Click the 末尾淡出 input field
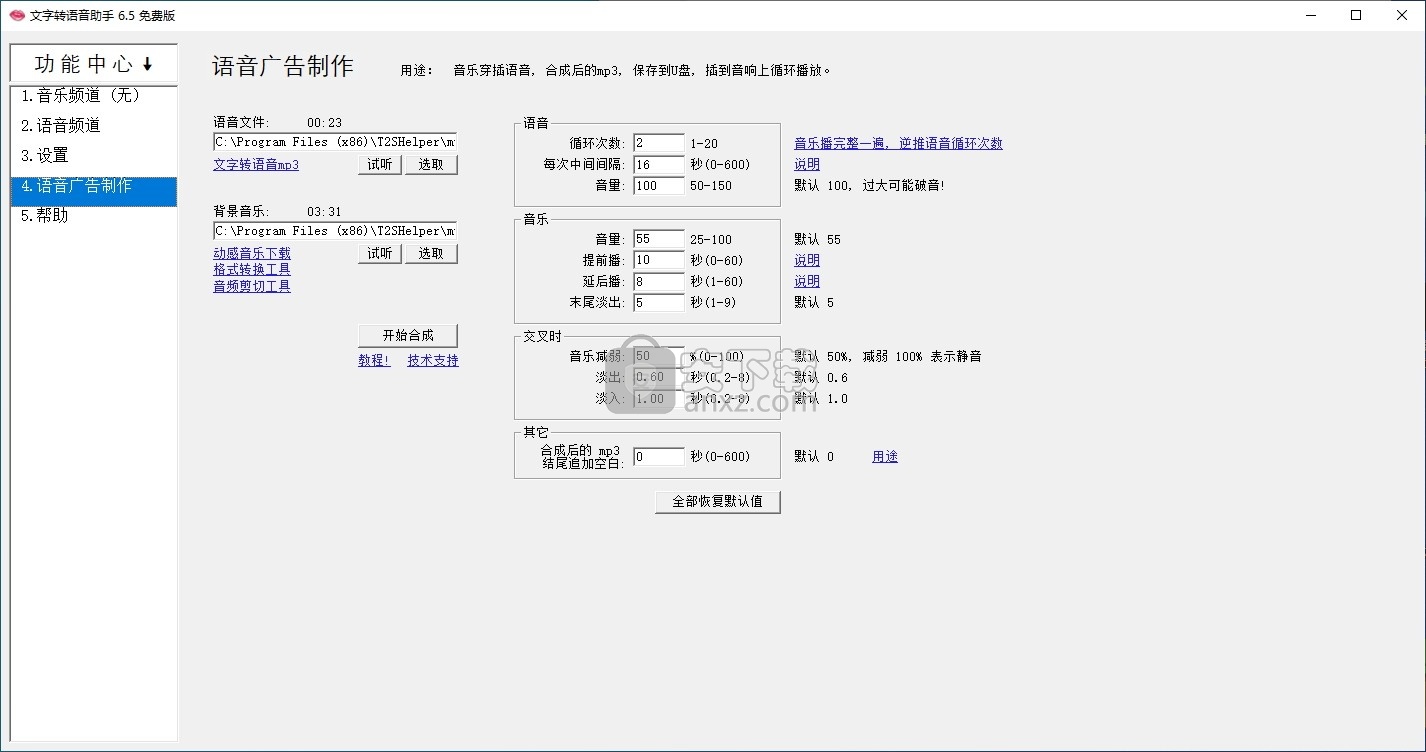 659,302
